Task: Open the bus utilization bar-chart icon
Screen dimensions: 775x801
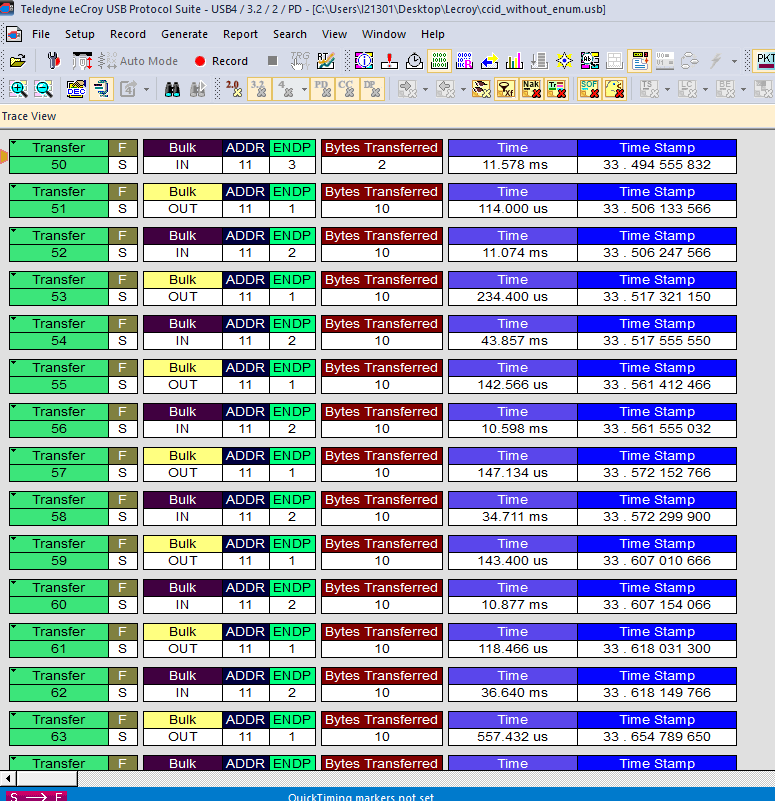Action: (514, 61)
